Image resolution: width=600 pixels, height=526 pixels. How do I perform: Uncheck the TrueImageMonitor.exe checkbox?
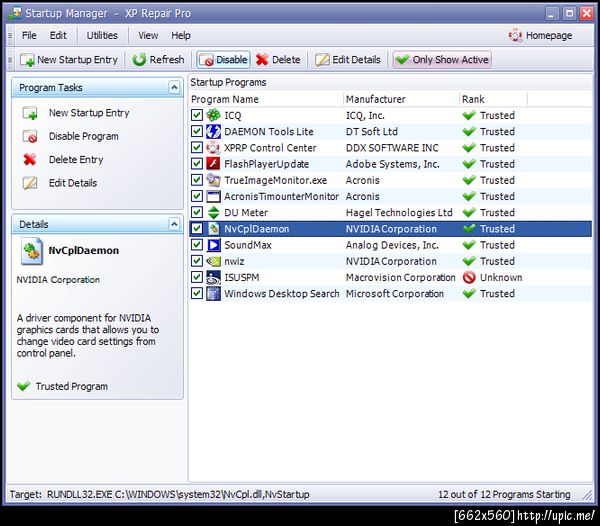(x=197, y=180)
